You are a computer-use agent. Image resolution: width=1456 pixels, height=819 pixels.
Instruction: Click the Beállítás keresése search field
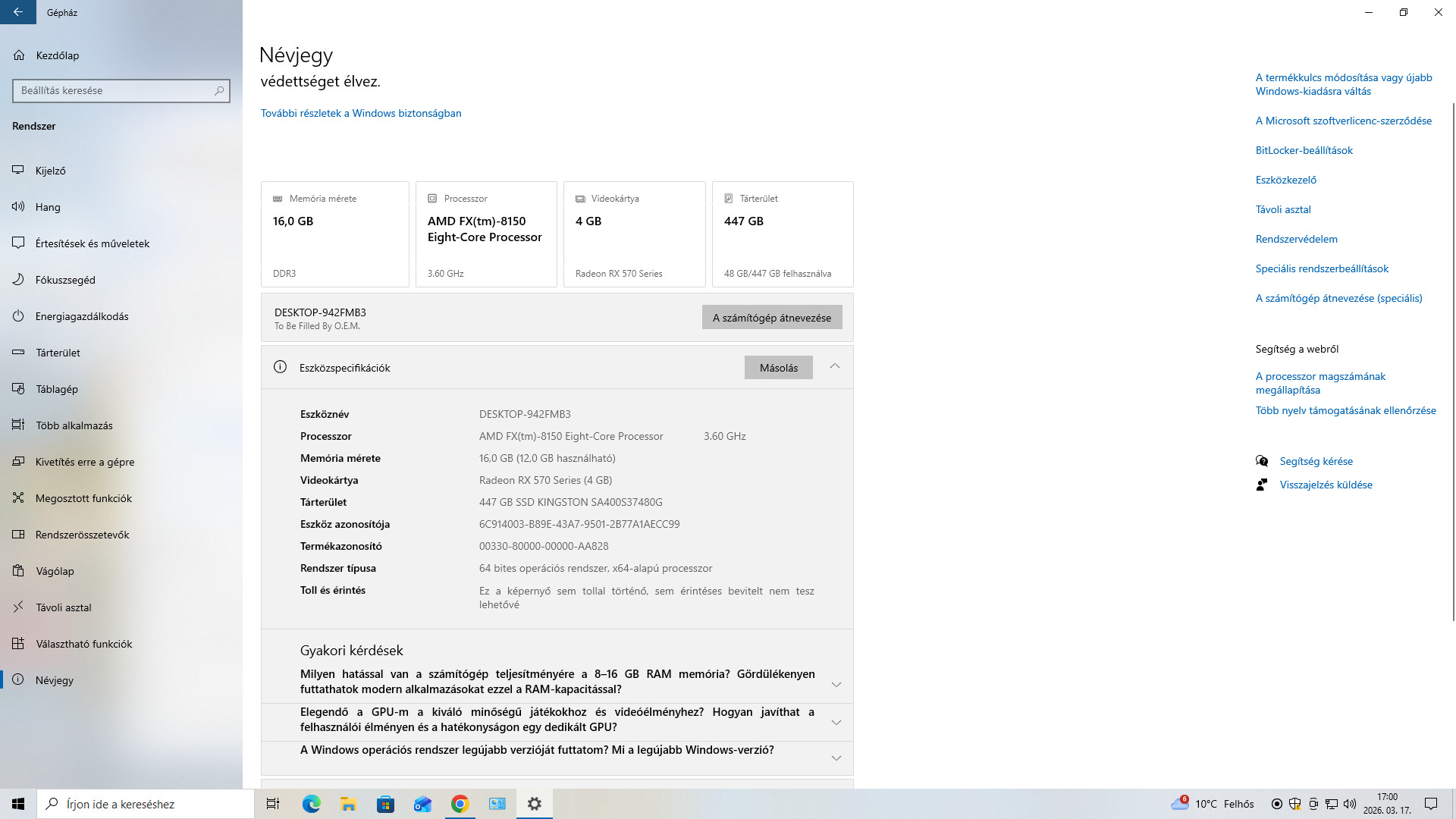[114, 90]
